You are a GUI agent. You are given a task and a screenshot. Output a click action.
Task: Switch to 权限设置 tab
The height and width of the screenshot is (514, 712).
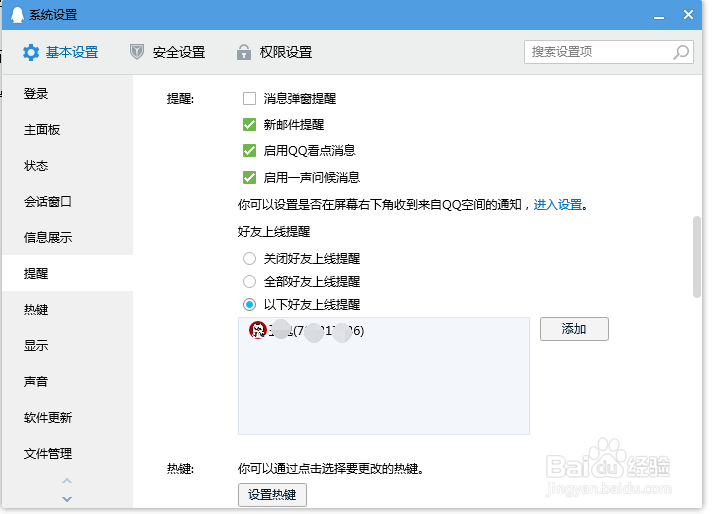click(275, 52)
